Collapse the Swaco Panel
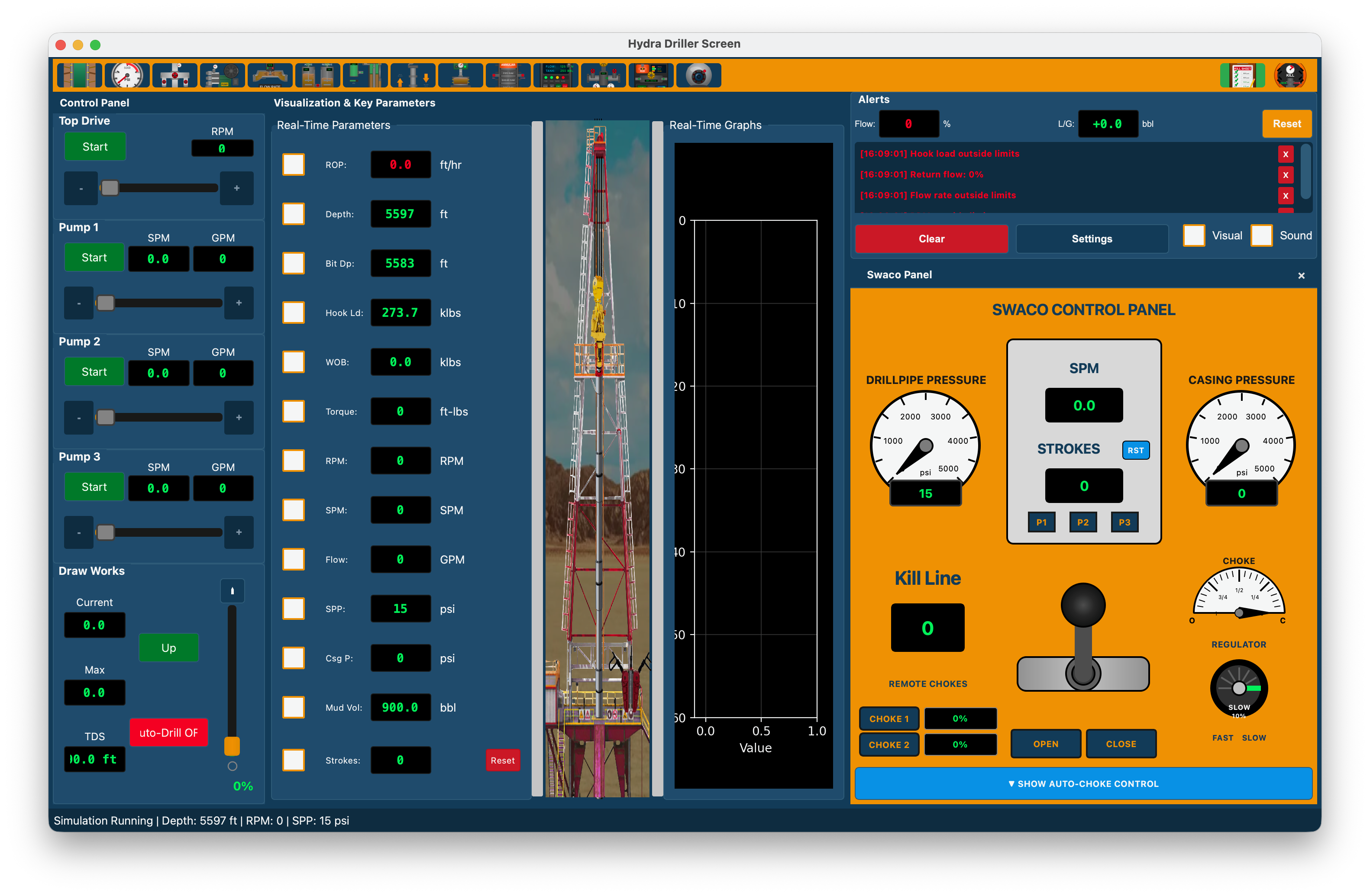The image size is (1370, 896). [1301, 275]
